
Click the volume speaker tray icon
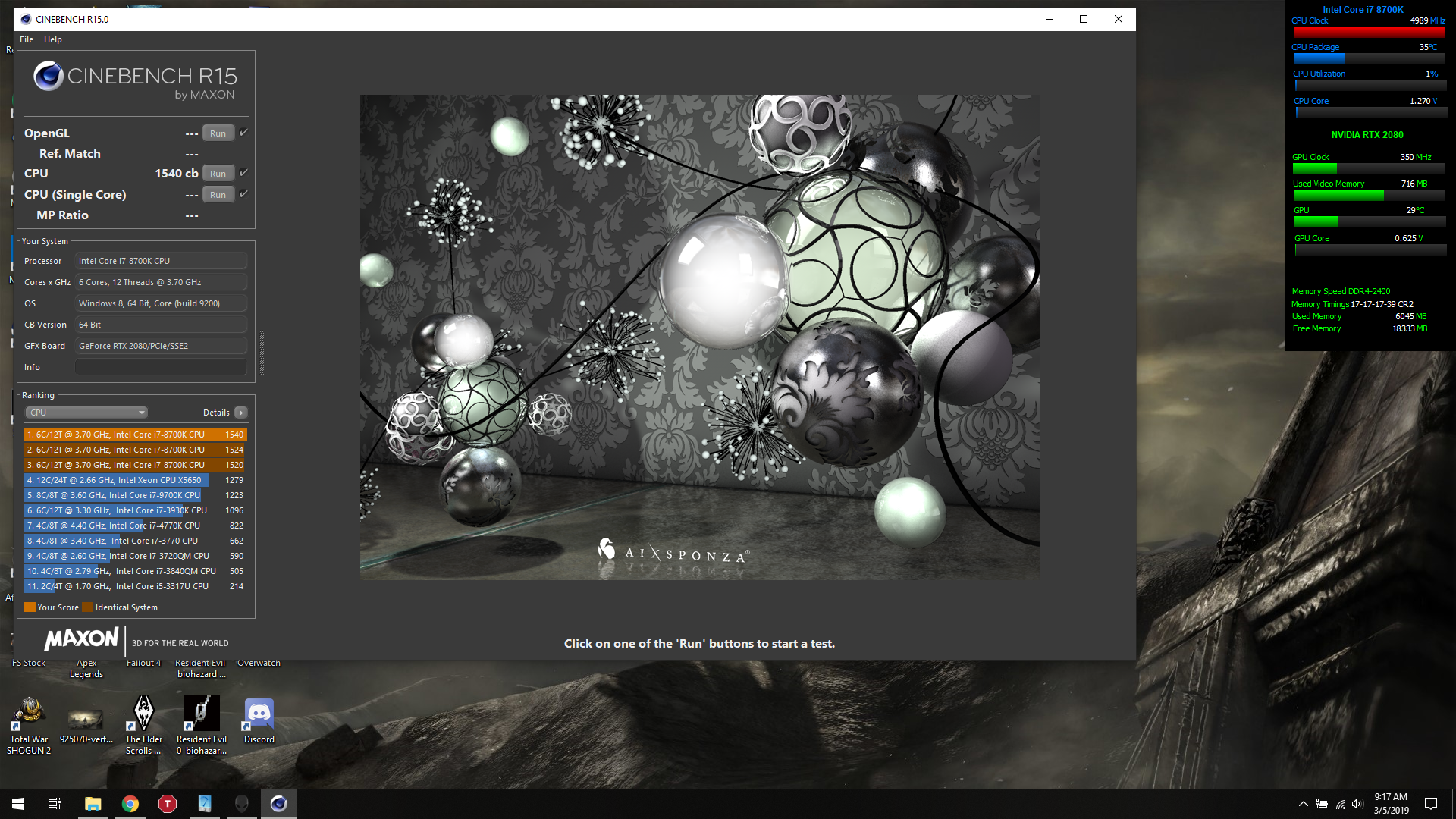click(x=1357, y=804)
